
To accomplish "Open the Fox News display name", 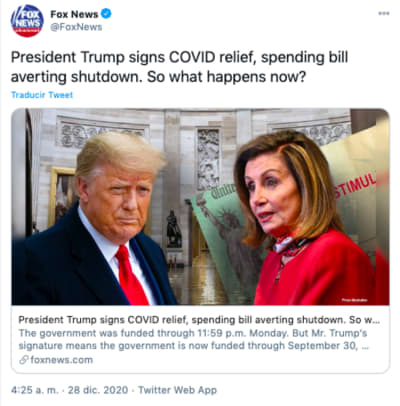I will (74, 14).
